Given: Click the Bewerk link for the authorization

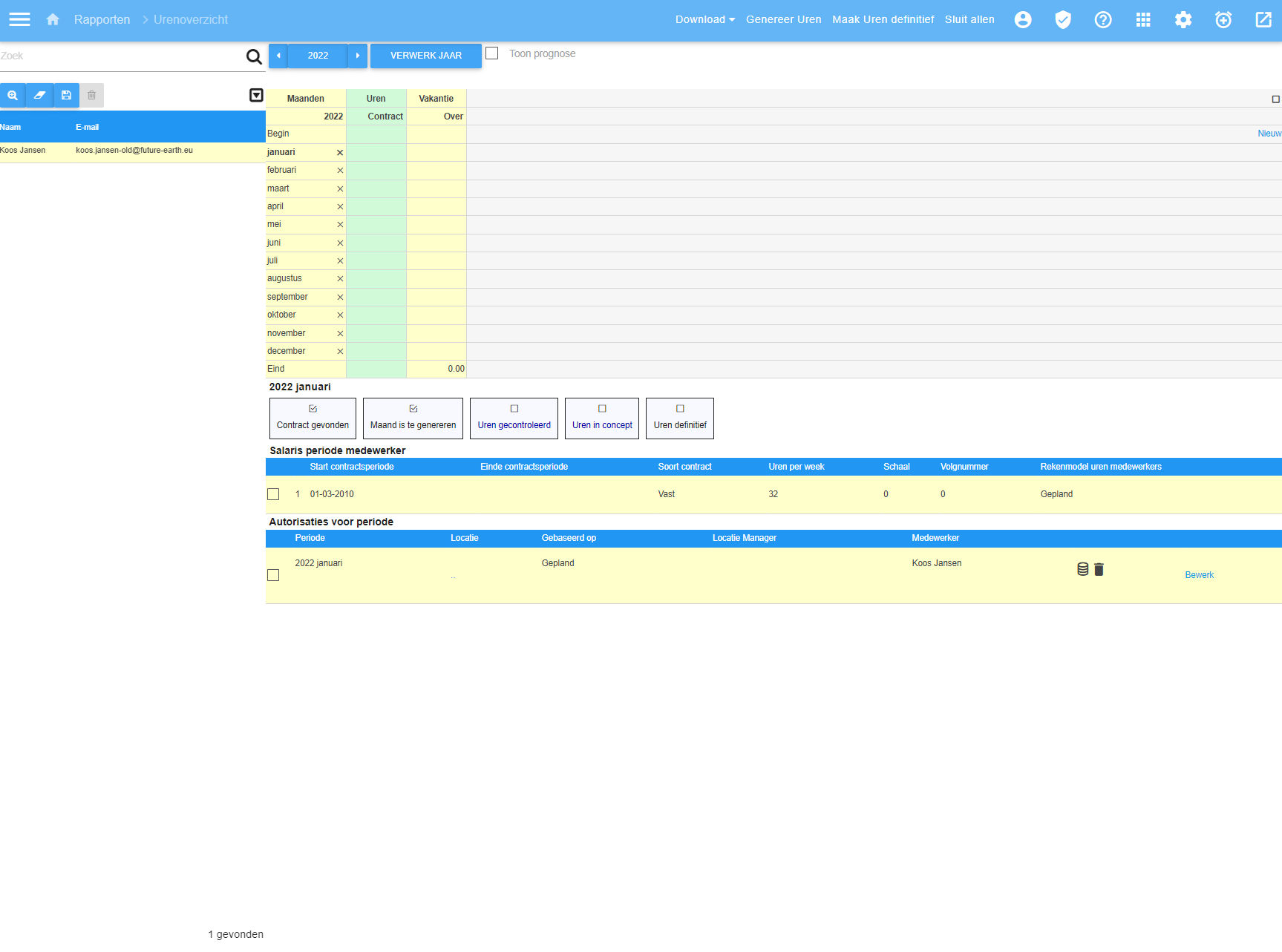Looking at the screenshot, I should [x=1199, y=575].
